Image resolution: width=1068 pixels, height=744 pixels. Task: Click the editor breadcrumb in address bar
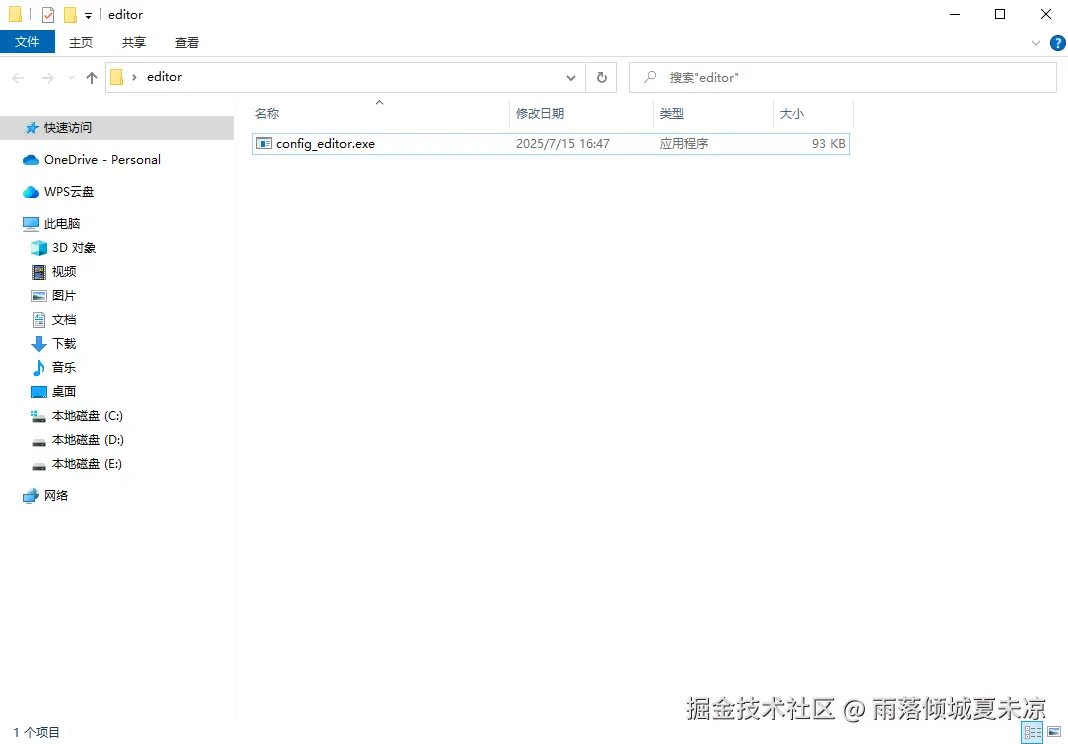[x=164, y=77]
